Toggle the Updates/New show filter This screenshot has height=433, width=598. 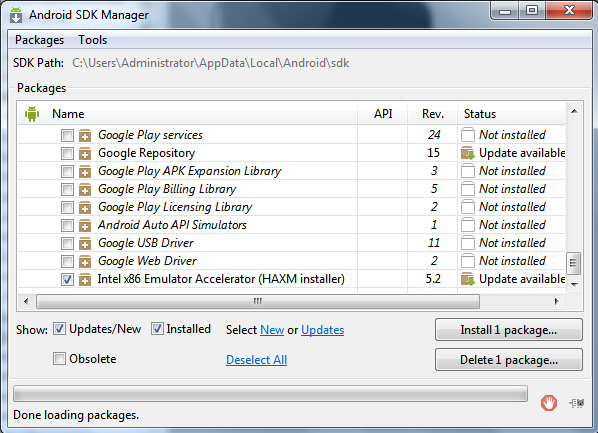(59, 328)
